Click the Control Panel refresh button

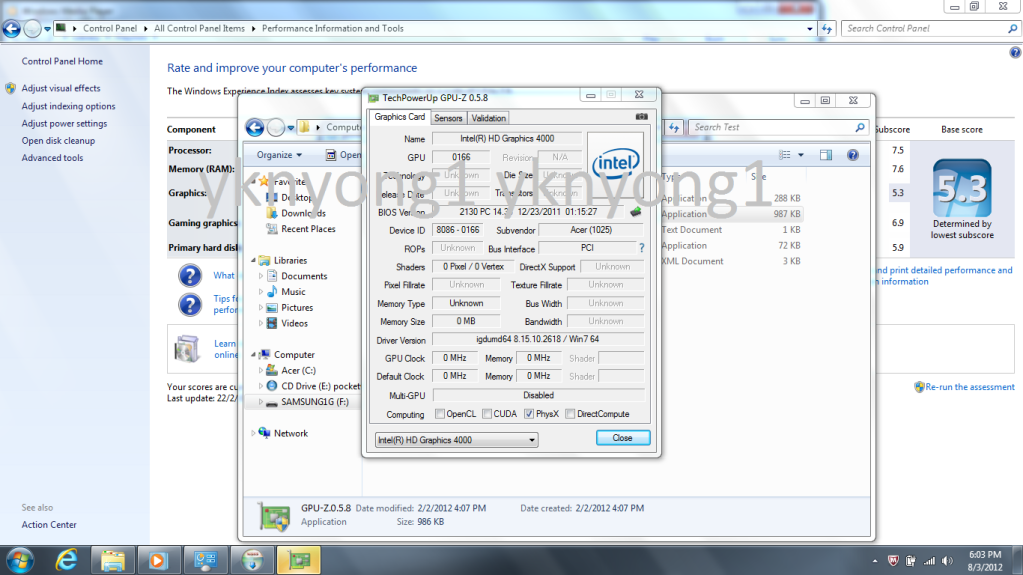coord(827,29)
